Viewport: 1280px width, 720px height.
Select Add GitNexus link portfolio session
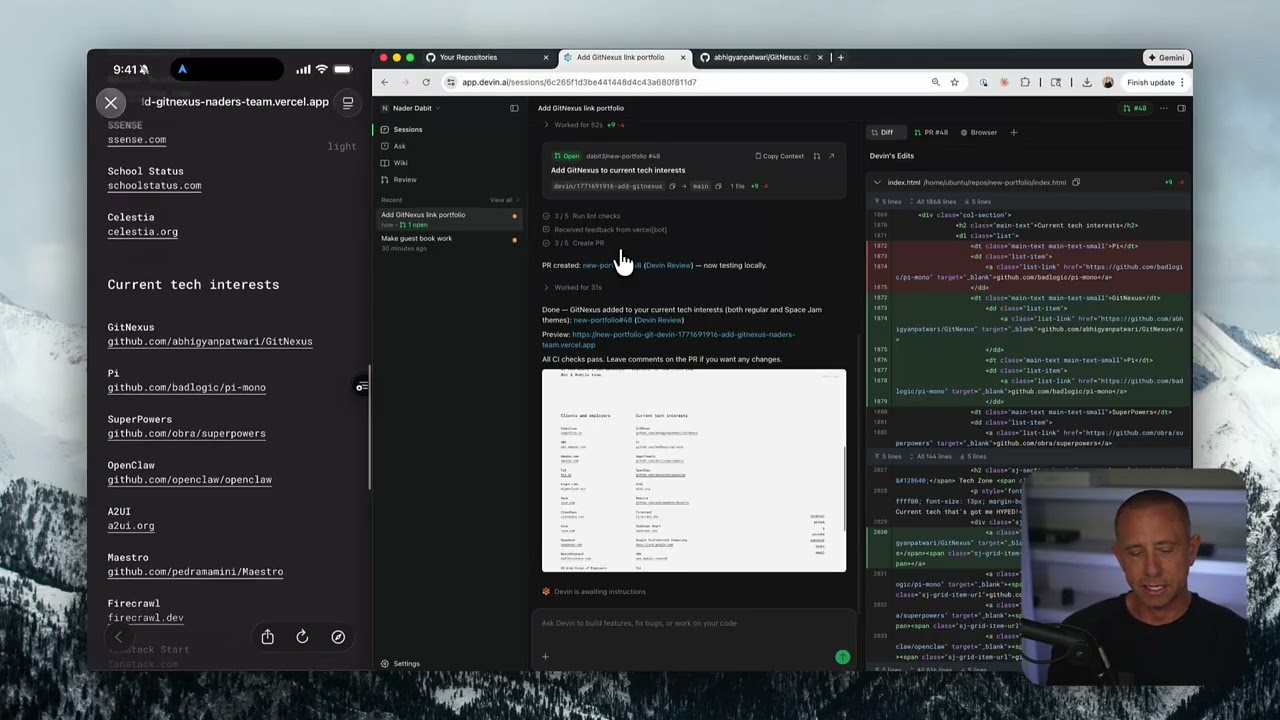click(448, 219)
